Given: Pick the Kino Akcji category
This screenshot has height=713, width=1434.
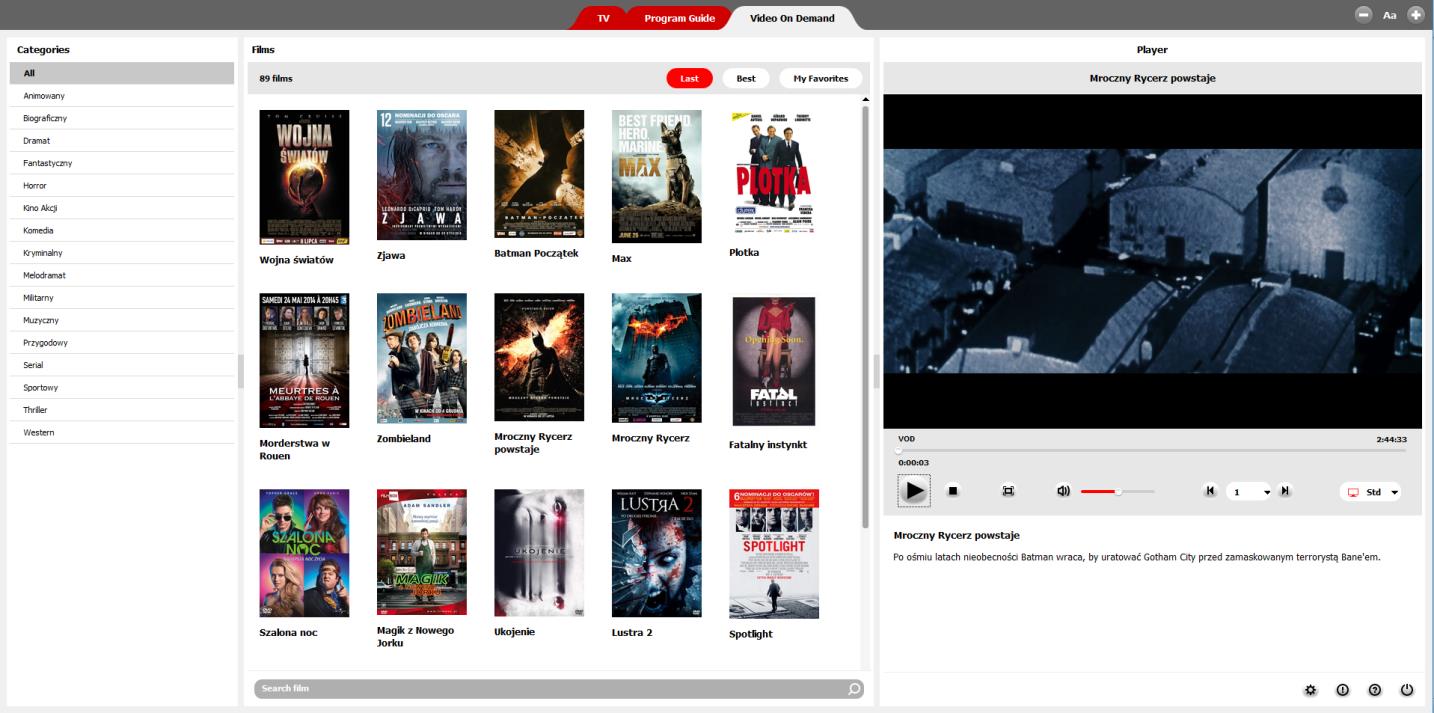Looking at the screenshot, I should [122, 208].
